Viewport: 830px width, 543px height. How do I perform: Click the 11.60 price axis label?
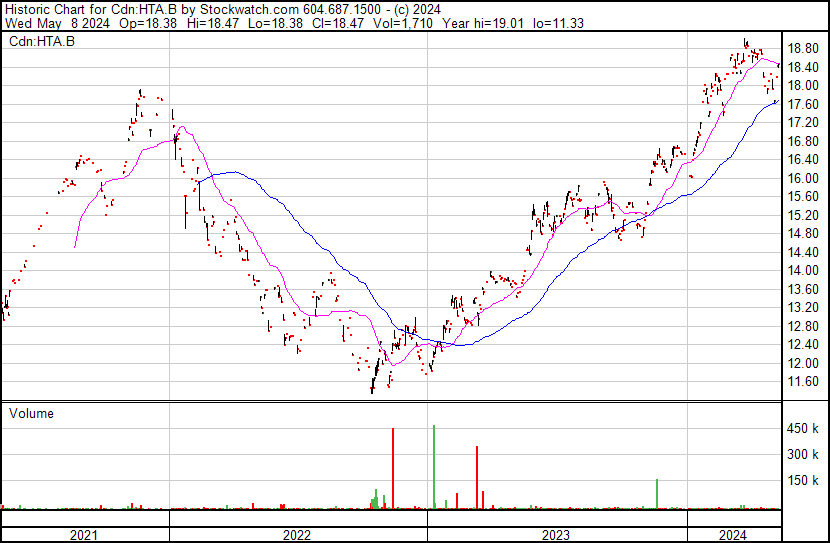pos(803,382)
